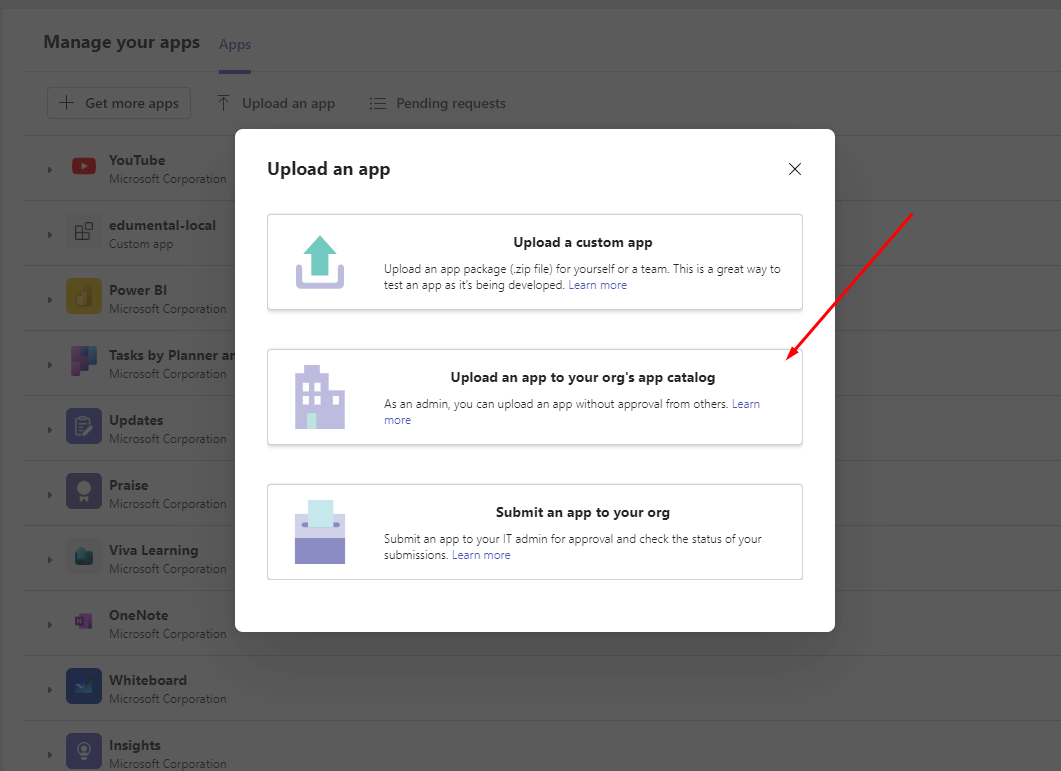The height and width of the screenshot is (771, 1061).
Task: Click the edumental-local custom app icon
Action: (84, 232)
